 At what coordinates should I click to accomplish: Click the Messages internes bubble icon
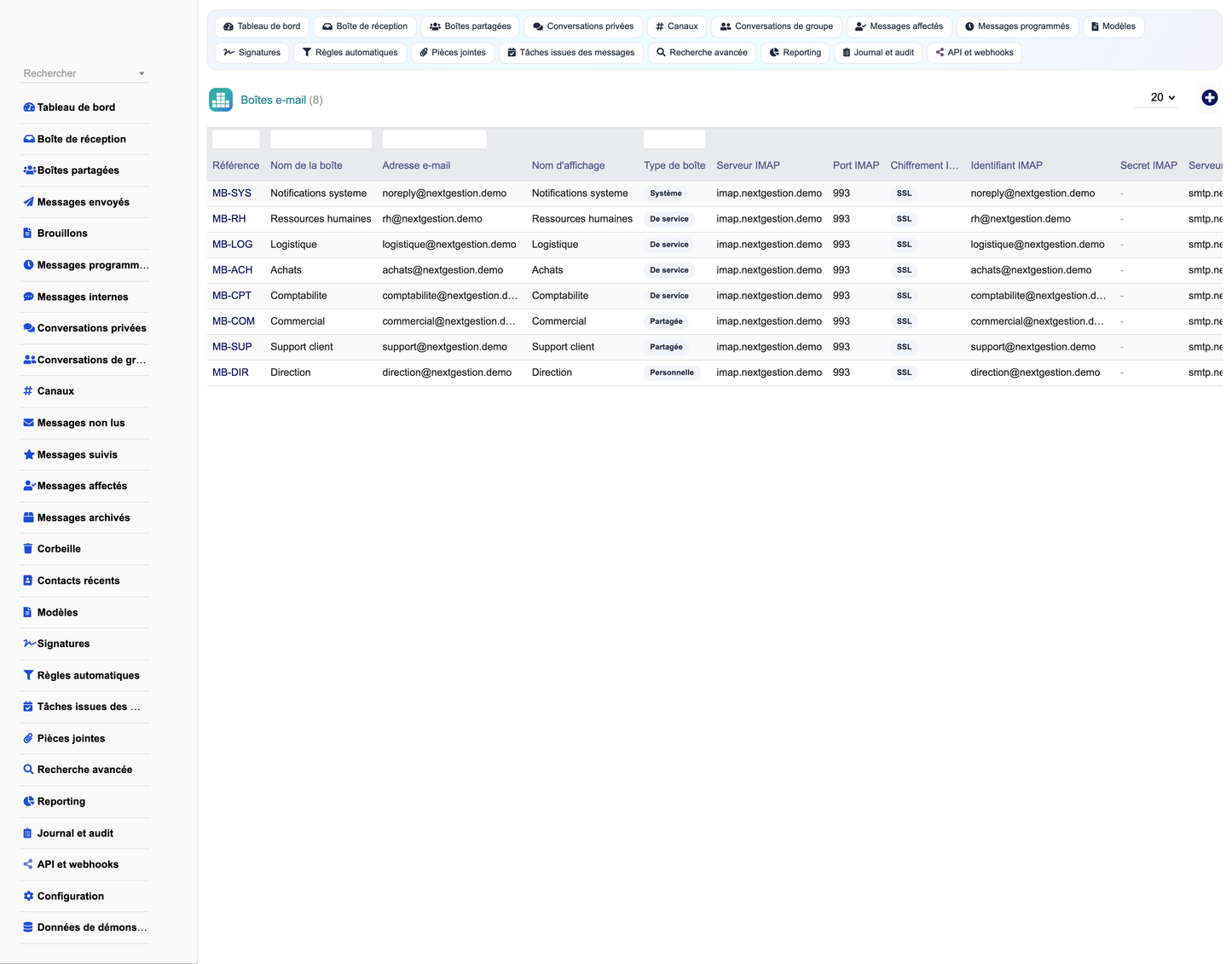pyautogui.click(x=29, y=297)
